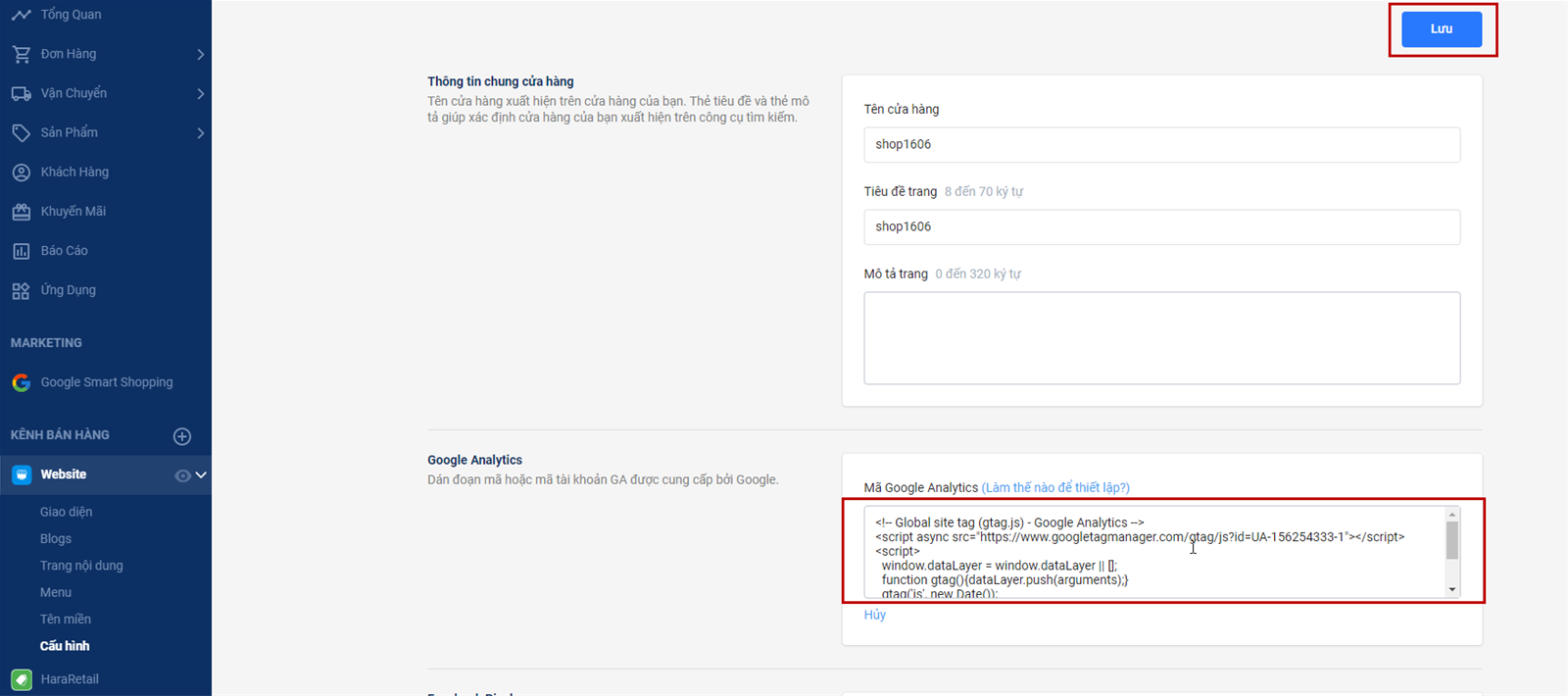Click the Mã Google Analytics label
Screen dimensions: 1568x696
pos(921,487)
